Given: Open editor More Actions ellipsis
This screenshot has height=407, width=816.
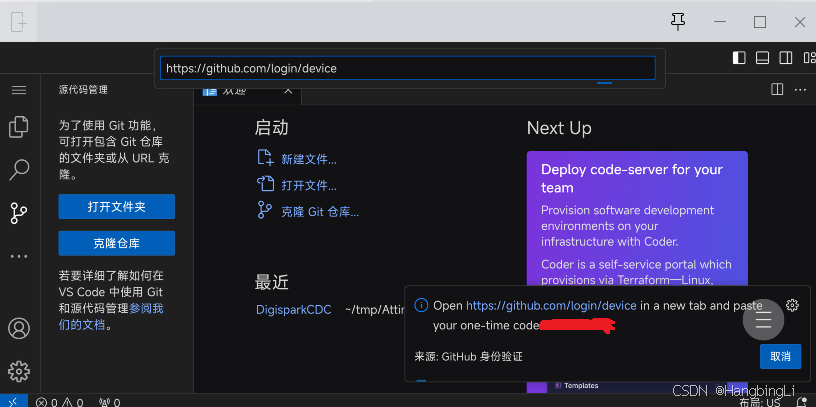Looking at the screenshot, I should [800, 90].
